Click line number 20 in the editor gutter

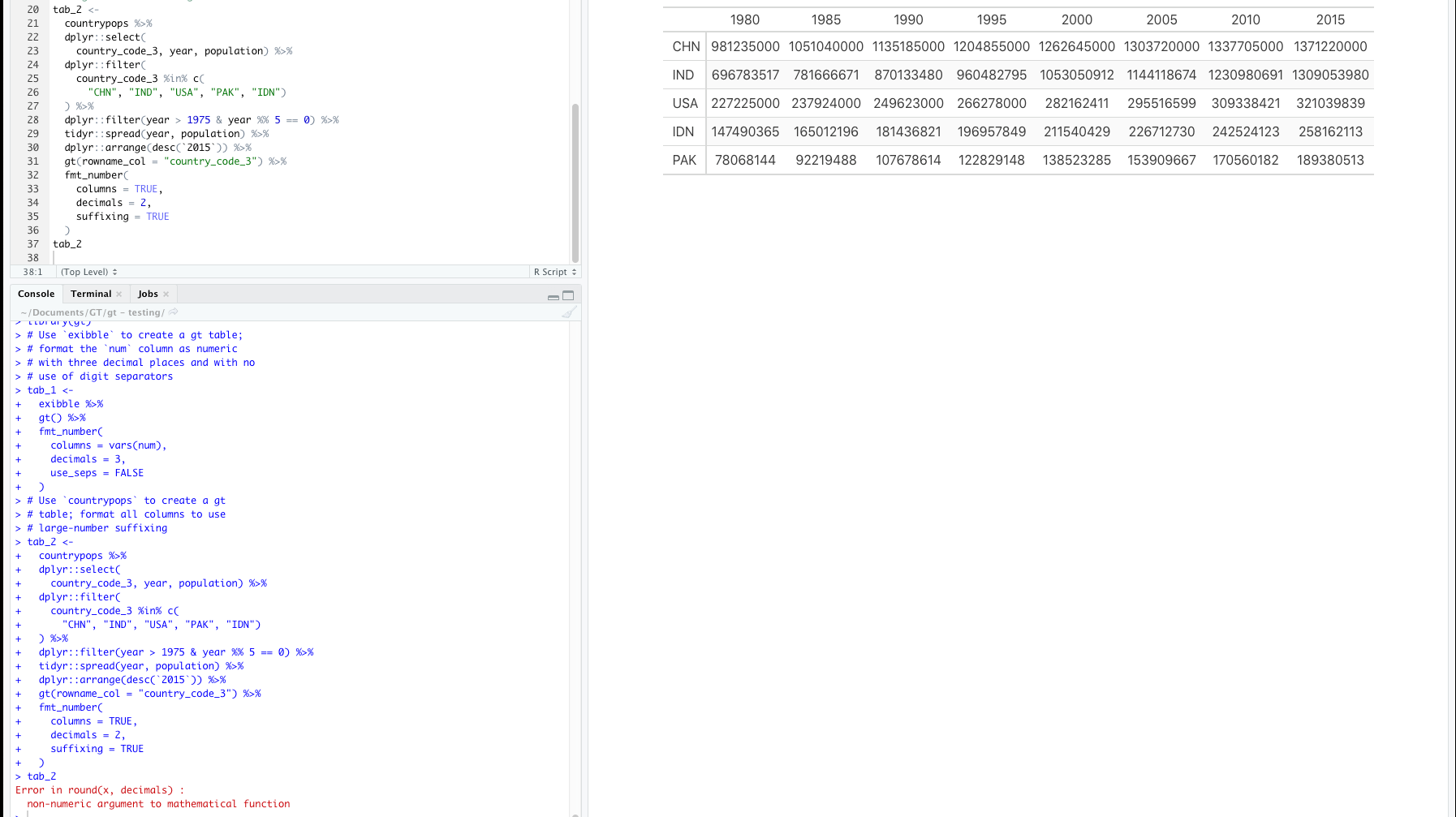tap(32, 9)
